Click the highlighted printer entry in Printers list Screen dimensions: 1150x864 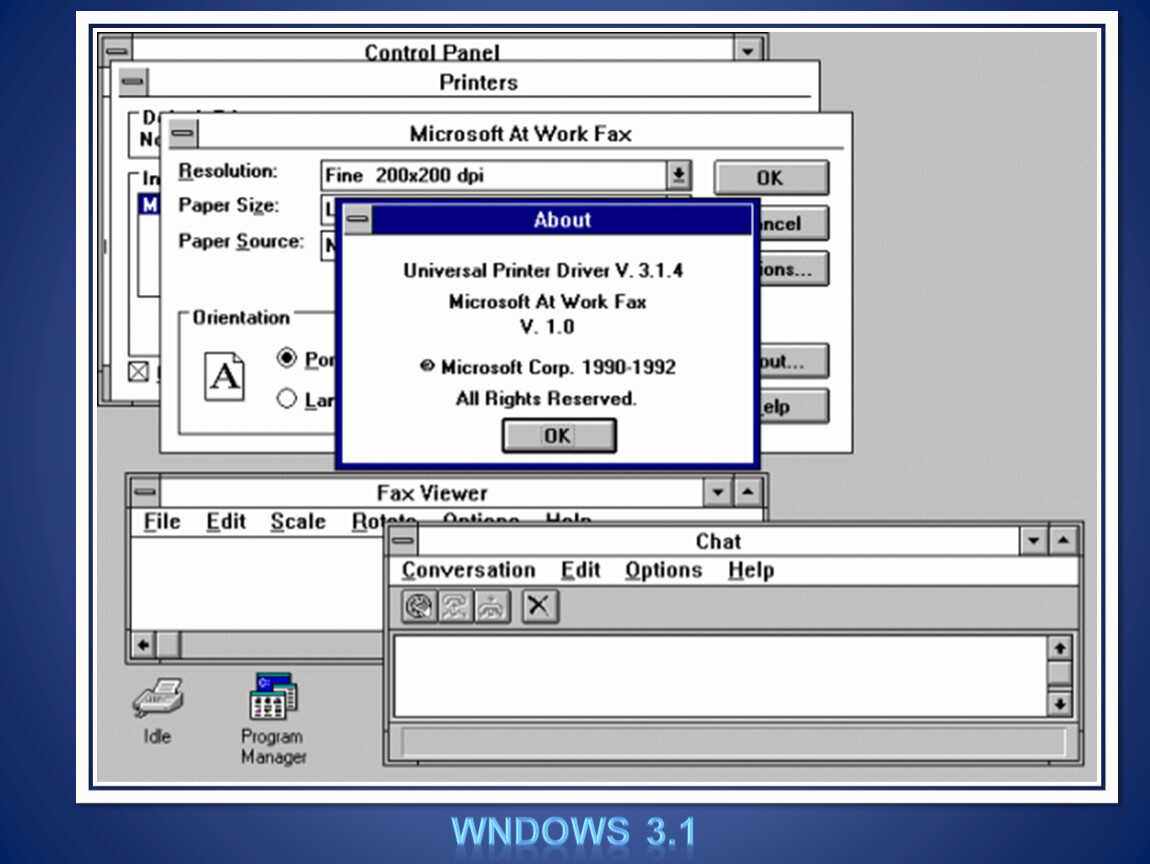click(x=149, y=205)
